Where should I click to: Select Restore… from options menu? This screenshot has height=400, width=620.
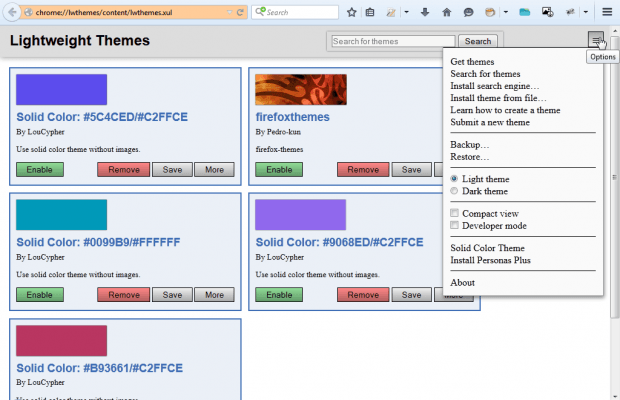tap(470, 157)
